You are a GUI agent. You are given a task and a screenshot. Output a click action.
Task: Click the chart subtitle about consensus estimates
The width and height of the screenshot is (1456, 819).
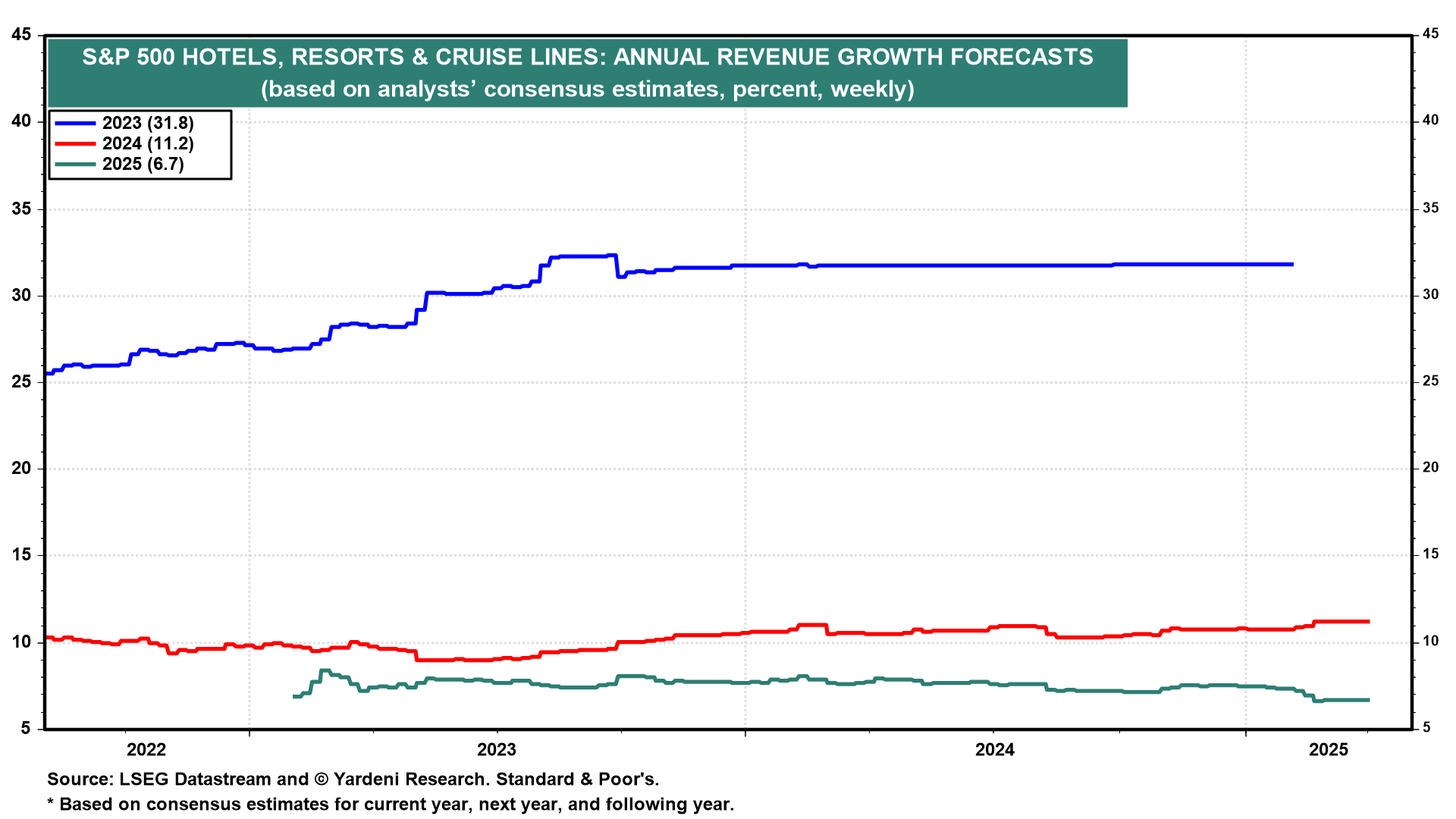[x=588, y=89]
